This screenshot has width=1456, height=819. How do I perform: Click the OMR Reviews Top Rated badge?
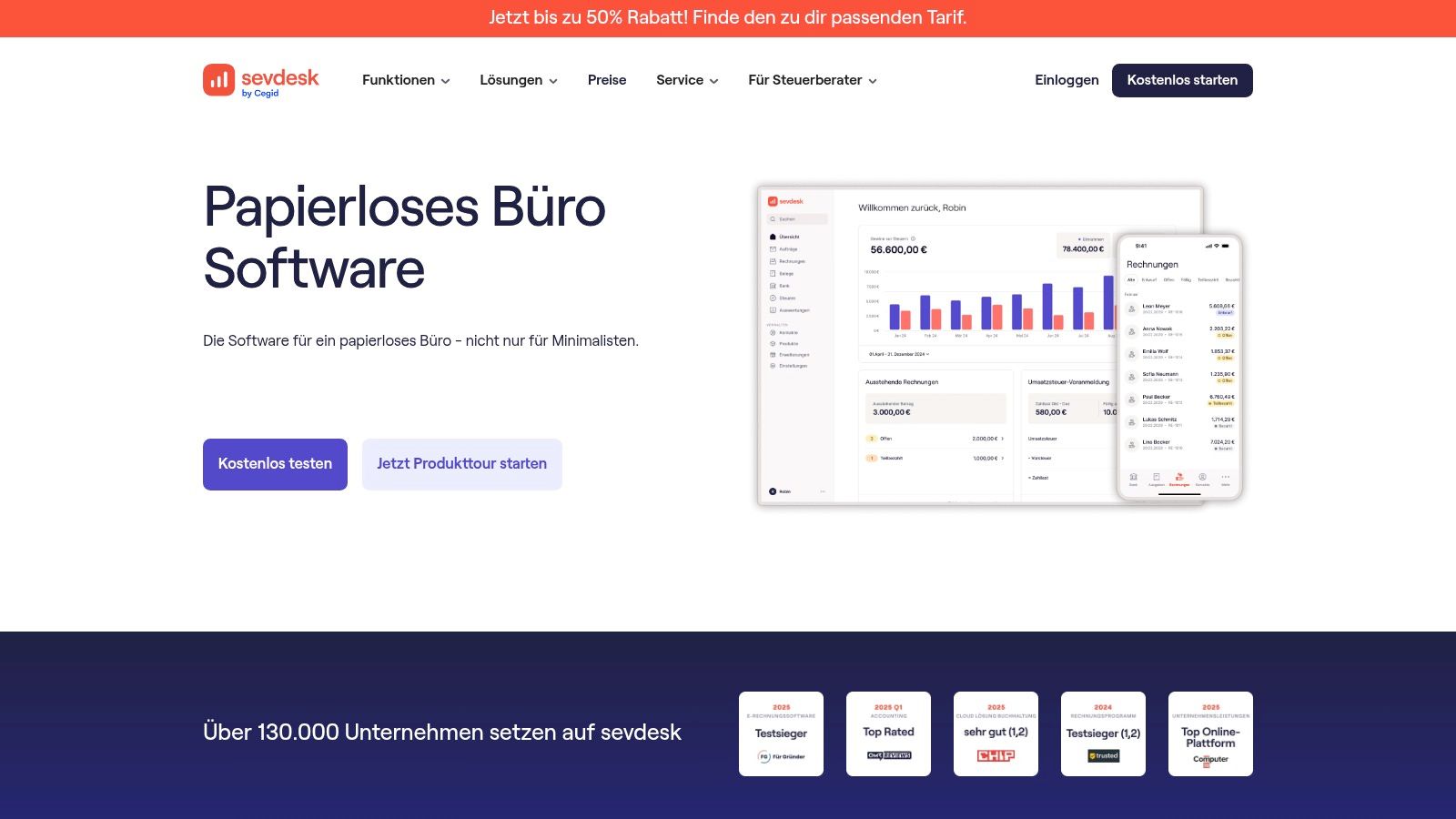pos(888,733)
